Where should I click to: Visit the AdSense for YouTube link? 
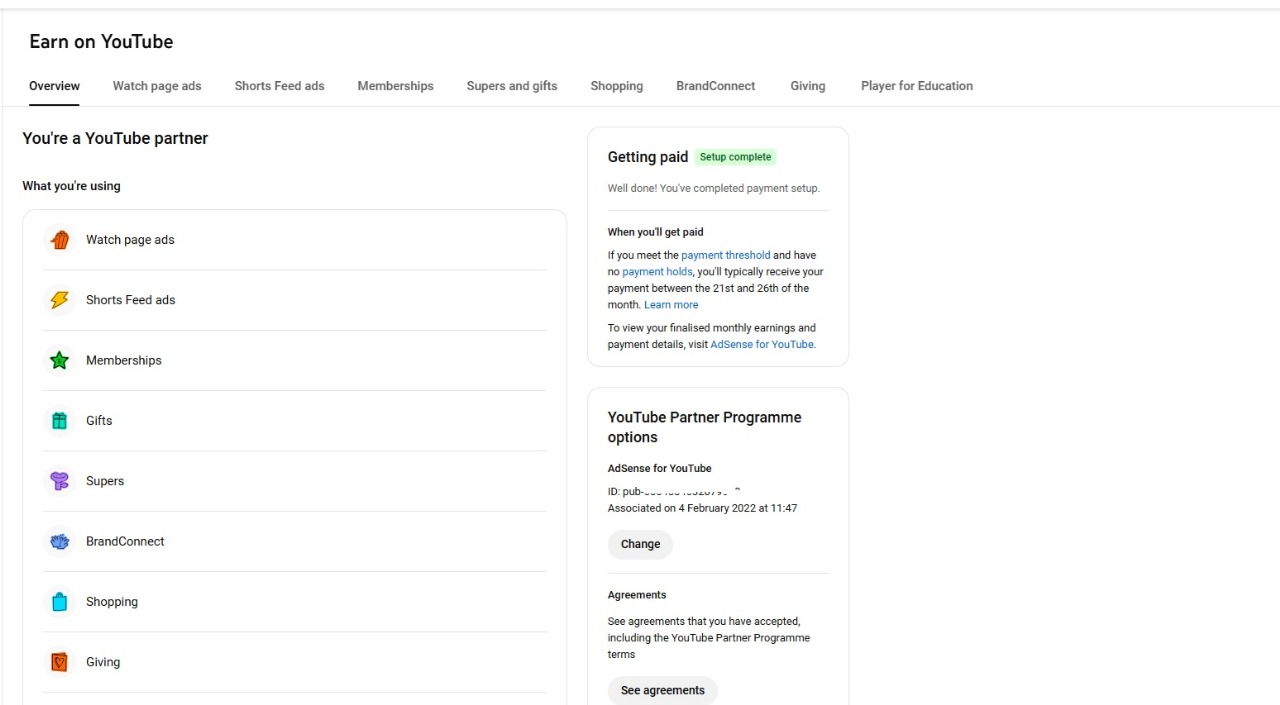tap(761, 344)
